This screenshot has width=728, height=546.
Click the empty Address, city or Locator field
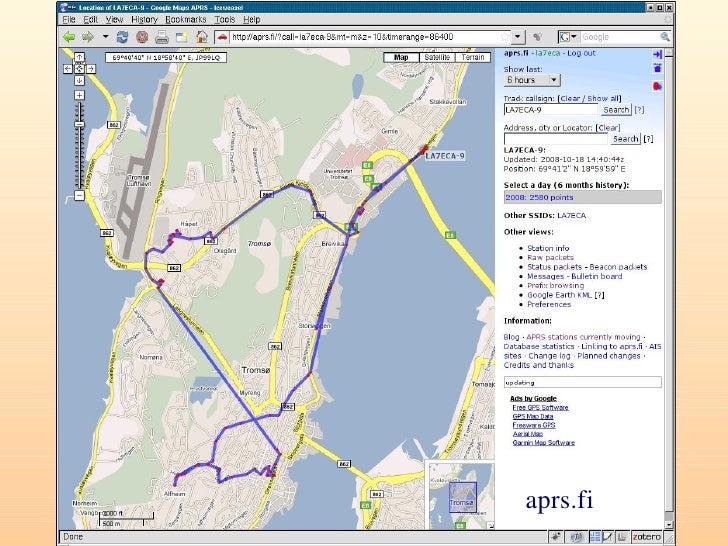tap(556, 139)
